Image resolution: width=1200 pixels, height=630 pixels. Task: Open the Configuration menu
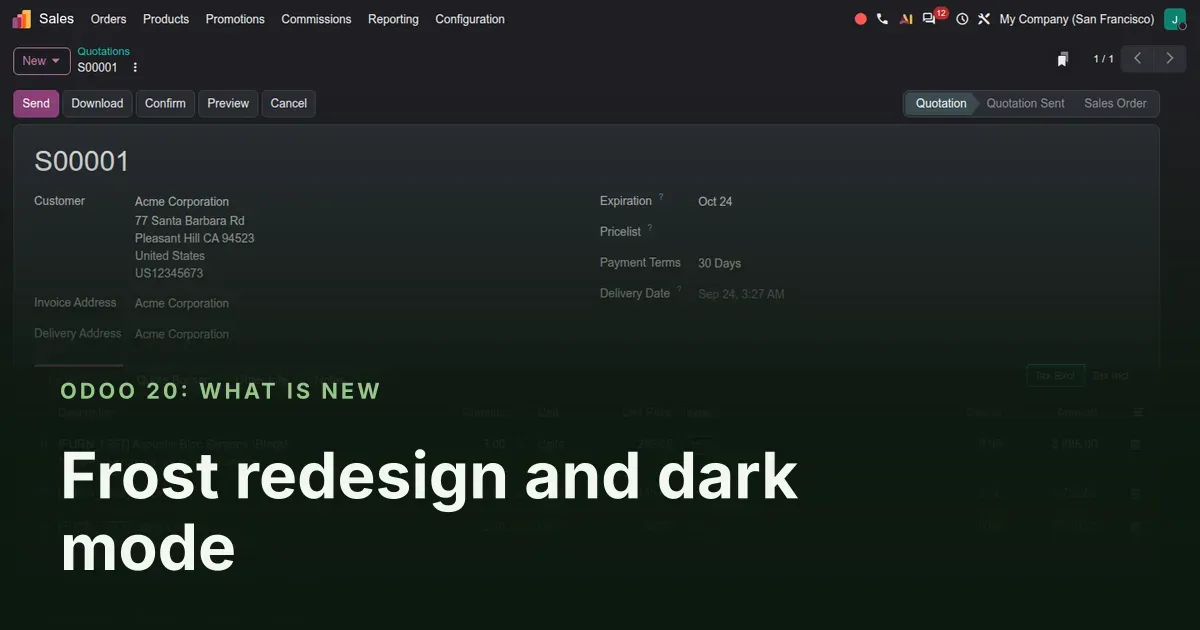[470, 19]
